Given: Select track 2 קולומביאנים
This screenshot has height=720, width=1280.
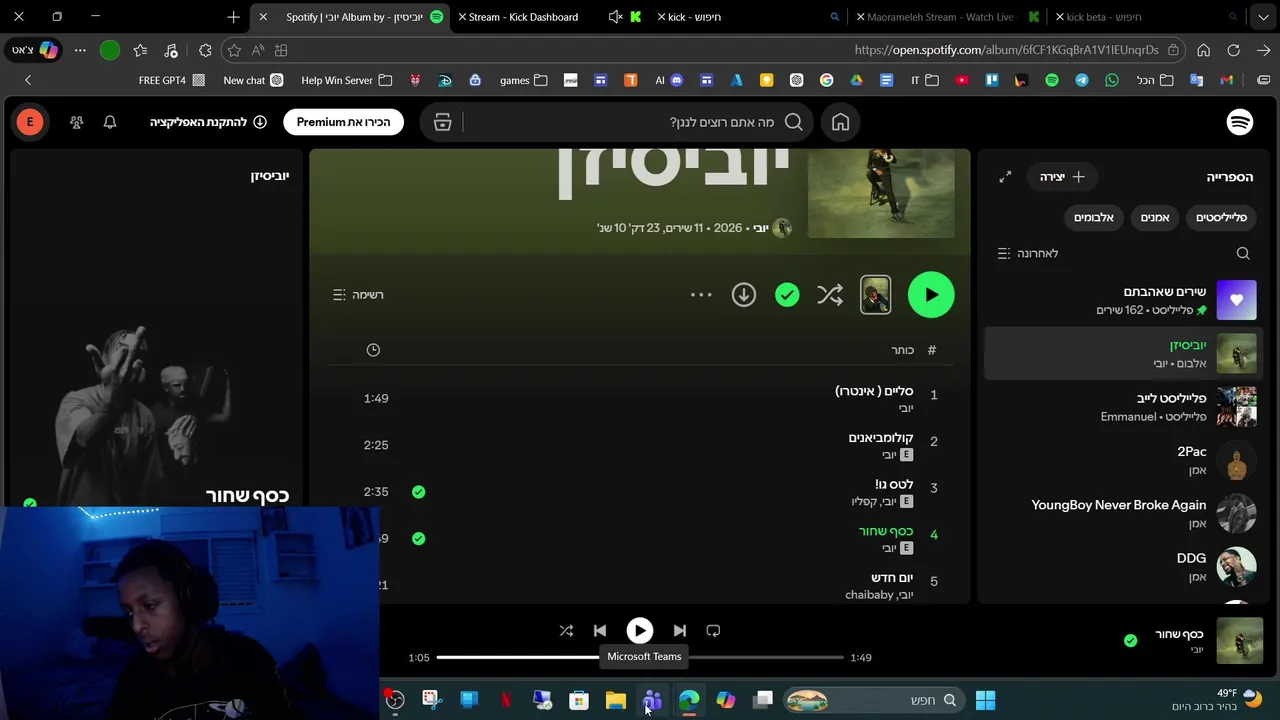Looking at the screenshot, I should 640,445.
